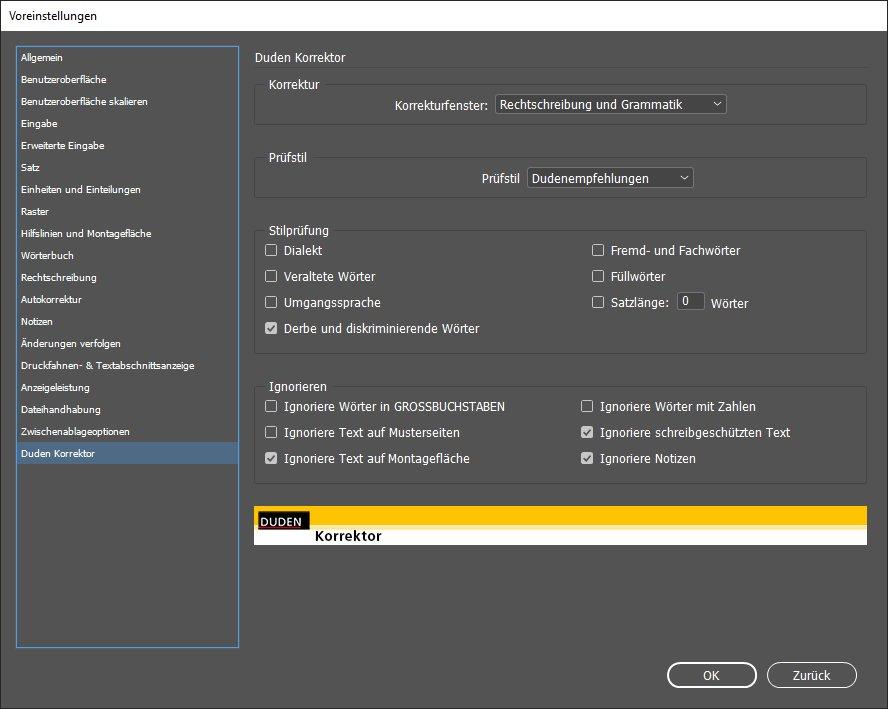888x709 pixels.
Task: Toggle the Satzlänge checkbox
Action: click(x=598, y=302)
